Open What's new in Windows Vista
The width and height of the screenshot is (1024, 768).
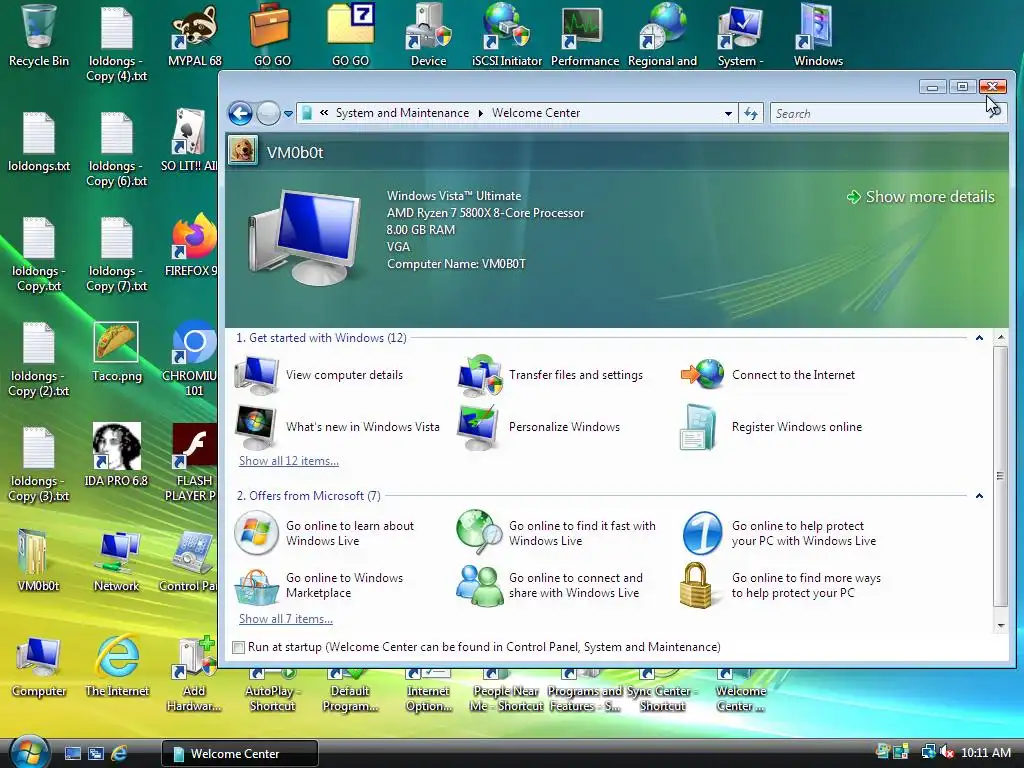click(338, 427)
